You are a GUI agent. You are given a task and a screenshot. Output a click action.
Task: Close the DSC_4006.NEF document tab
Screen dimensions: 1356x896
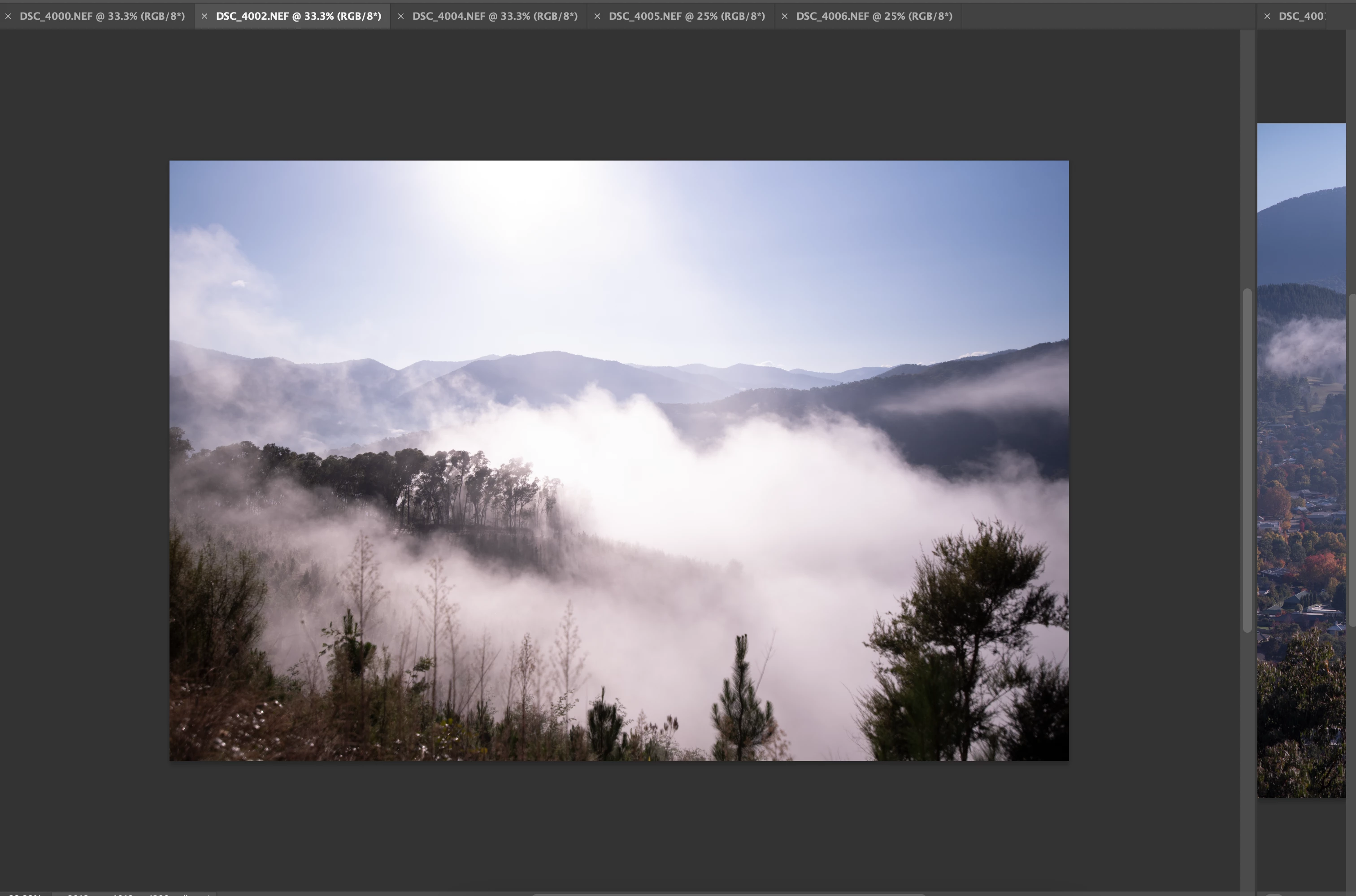[x=785, y=17]
